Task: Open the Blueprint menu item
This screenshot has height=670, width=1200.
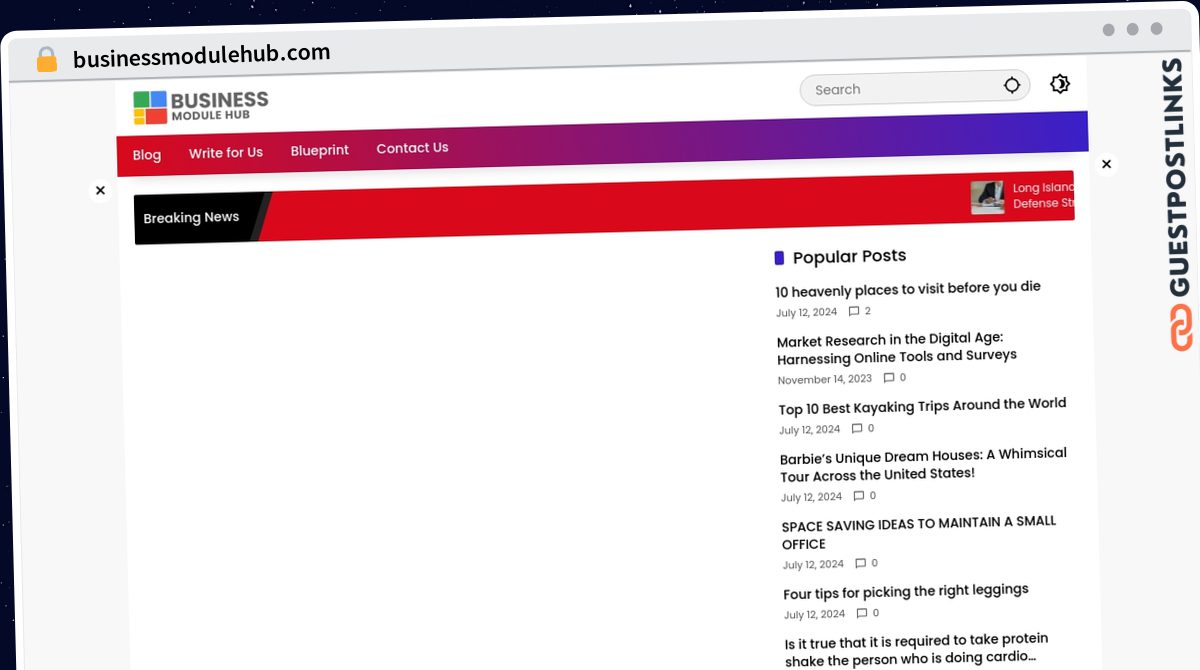Action: click(320, 150)
